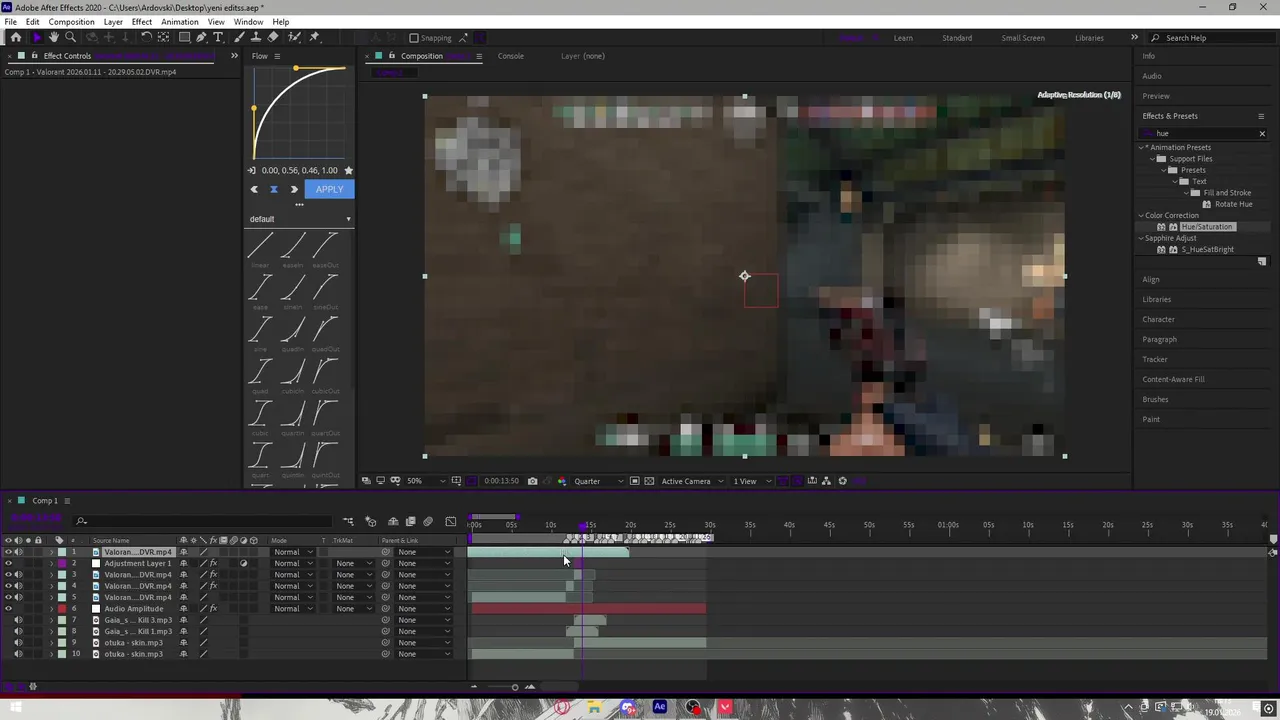Select the Zoom magnifier tool

(x=70, y=37)
